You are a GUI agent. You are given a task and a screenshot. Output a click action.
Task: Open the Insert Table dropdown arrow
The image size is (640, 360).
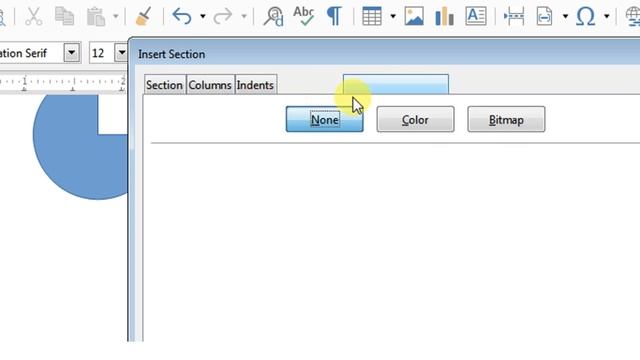click(393, 17)
